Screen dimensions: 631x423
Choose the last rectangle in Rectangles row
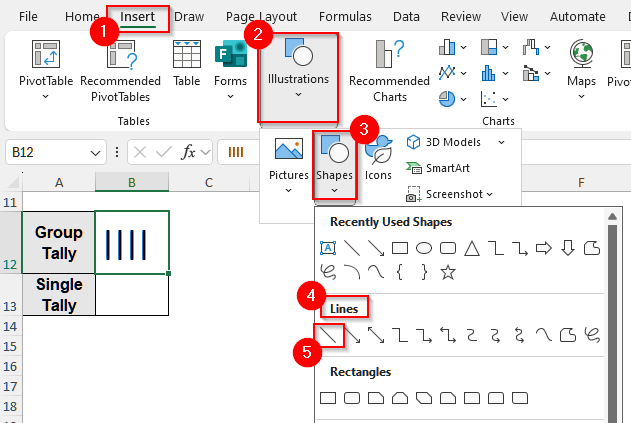pyautogui.click(x=520, y=398)
